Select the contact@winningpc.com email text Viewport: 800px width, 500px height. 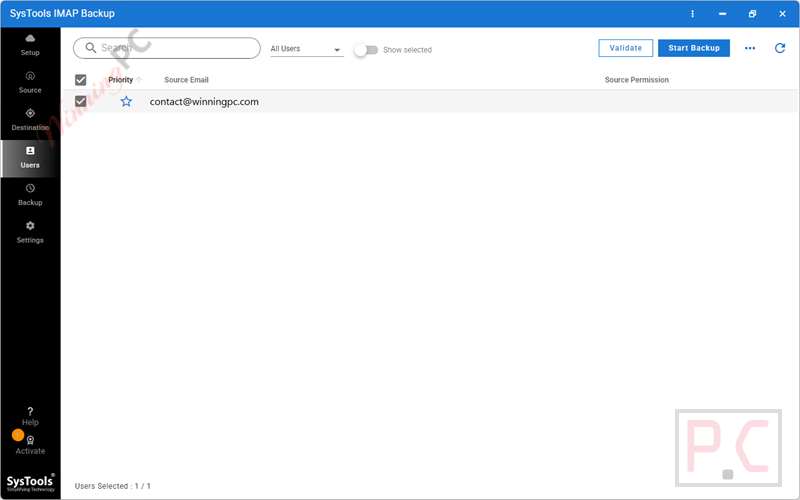204,102
